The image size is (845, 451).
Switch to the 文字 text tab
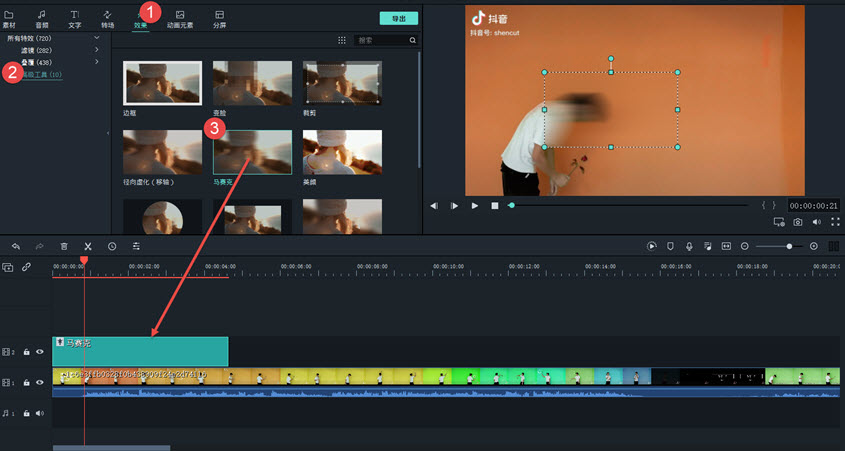(x=75, y=18)
